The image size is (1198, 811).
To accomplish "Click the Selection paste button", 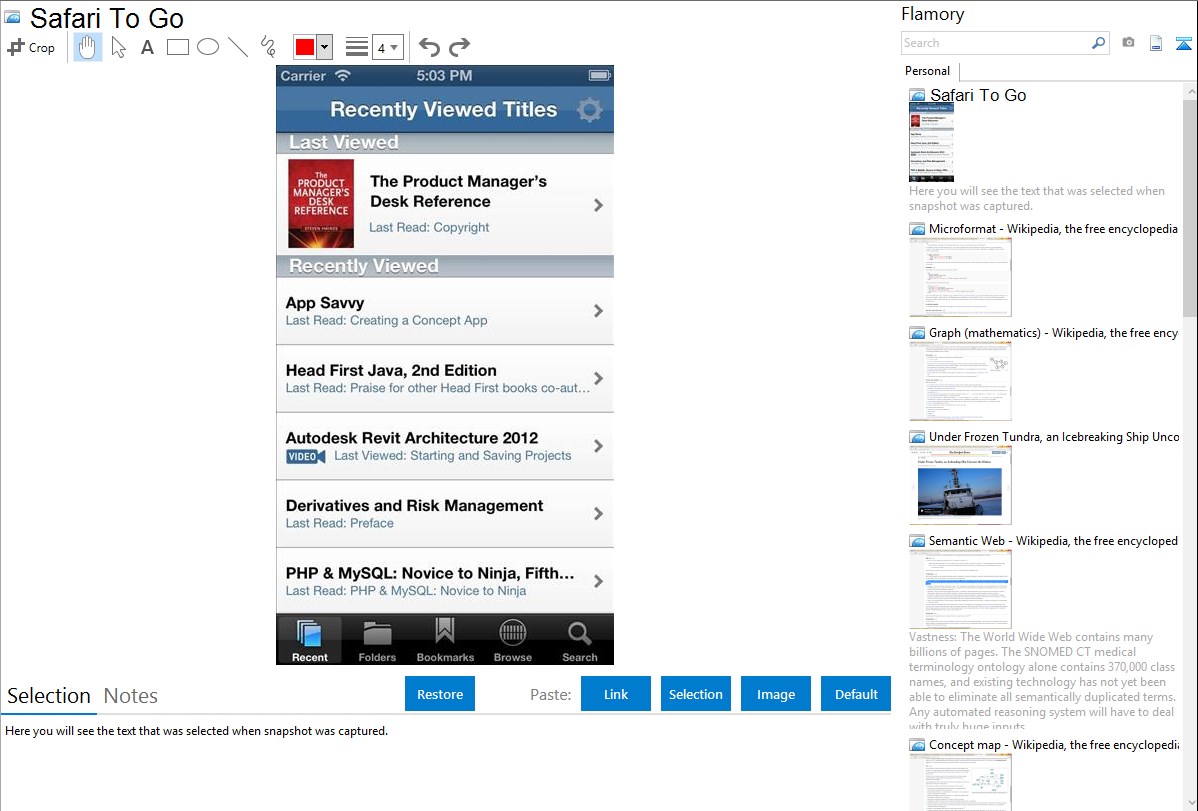I will (696, 694).
